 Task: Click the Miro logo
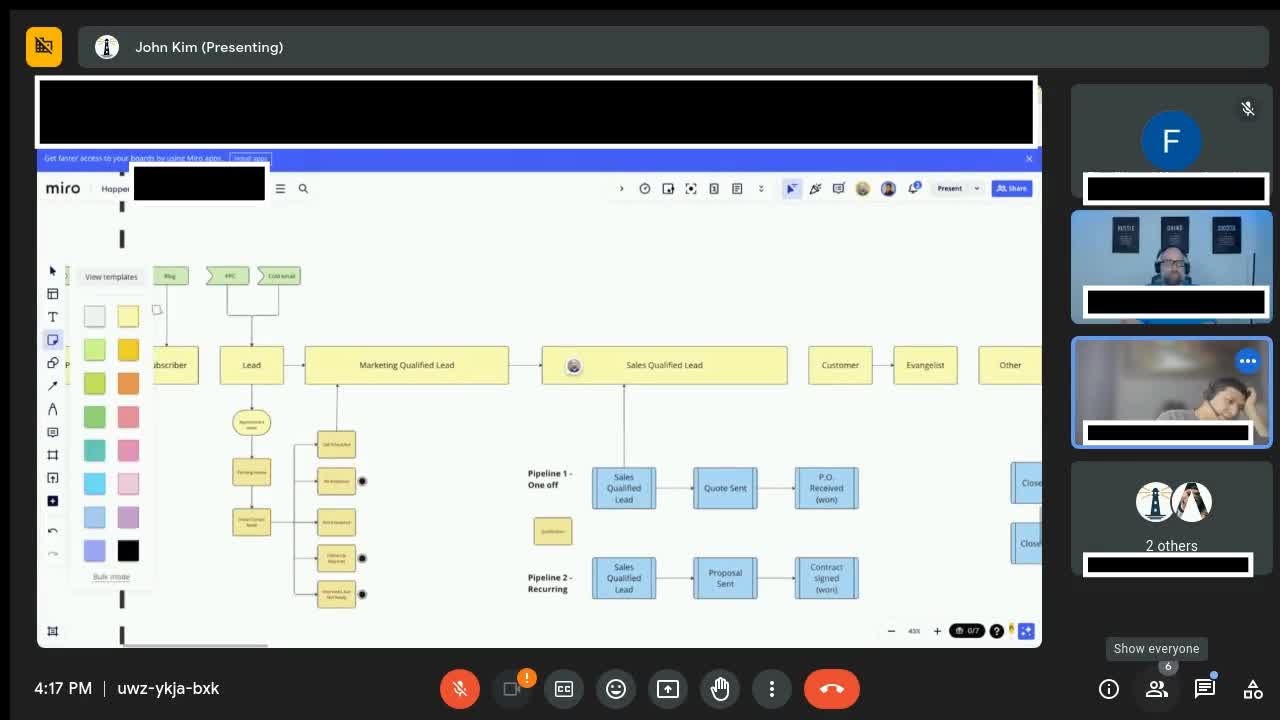pos(63,188)
